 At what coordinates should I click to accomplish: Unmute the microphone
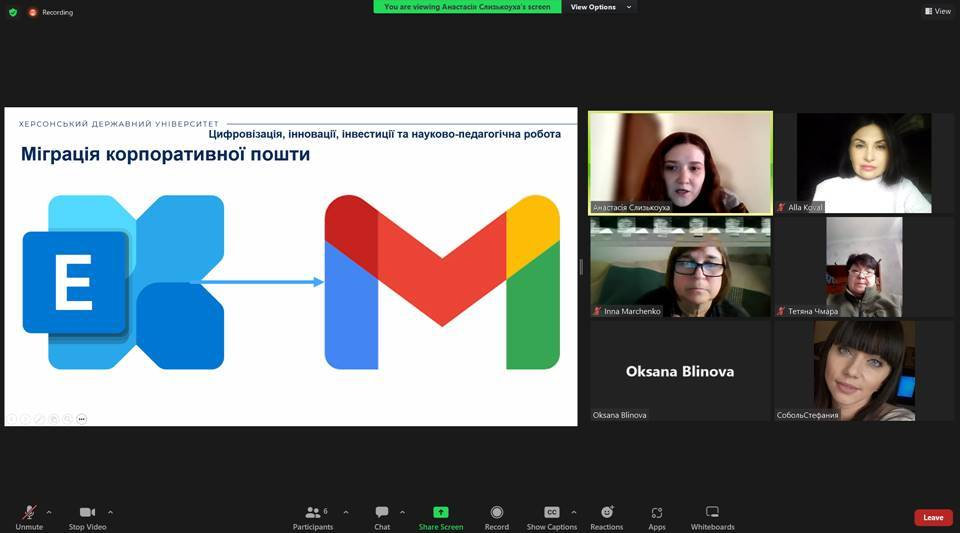pyautogui.click(x=29, y=517)
